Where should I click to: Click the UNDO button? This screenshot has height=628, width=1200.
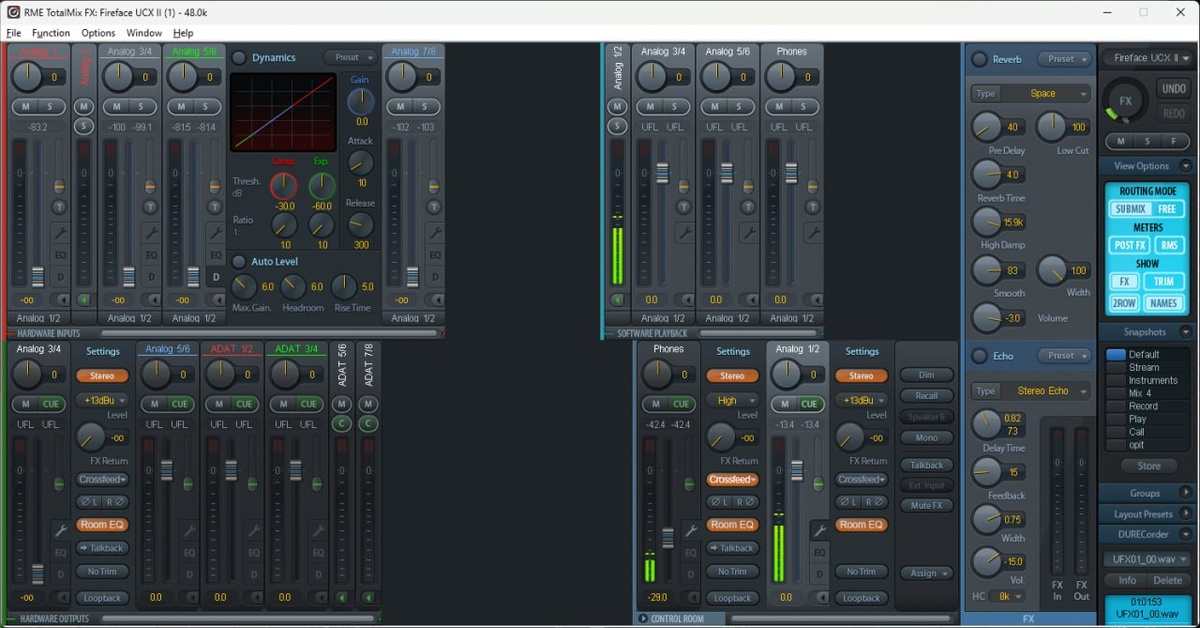coord(1174,89)
